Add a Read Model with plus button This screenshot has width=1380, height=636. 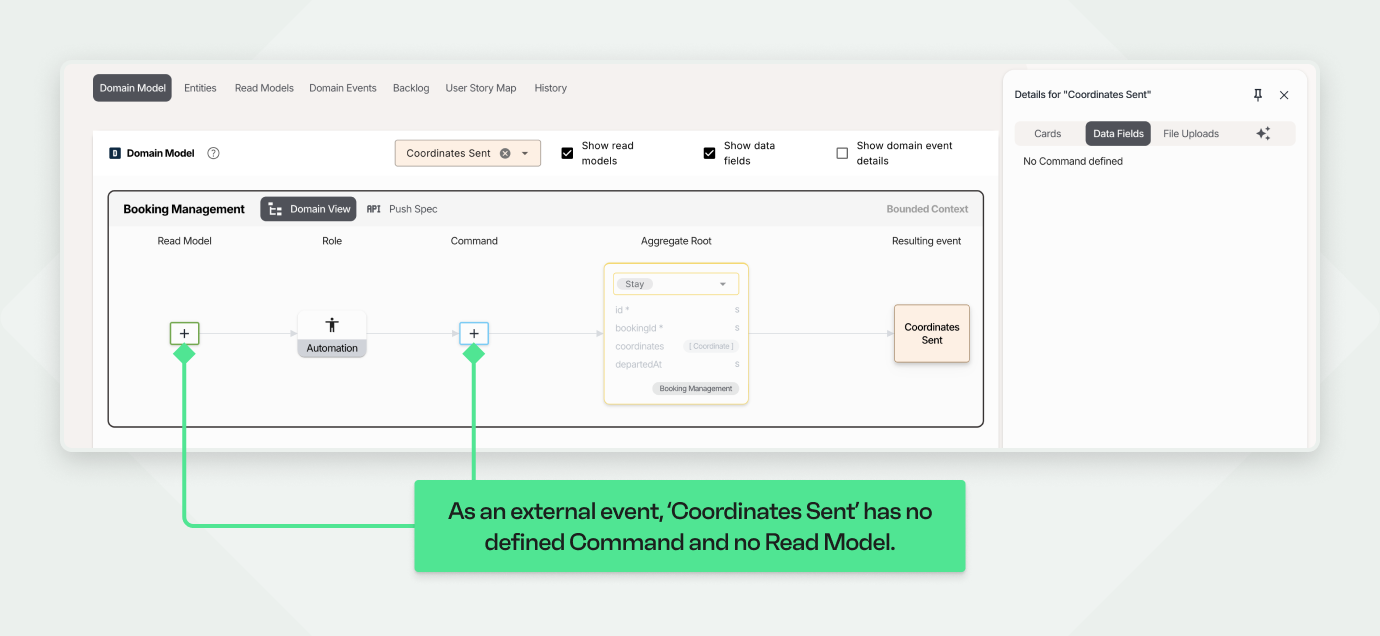click(184, 333)
